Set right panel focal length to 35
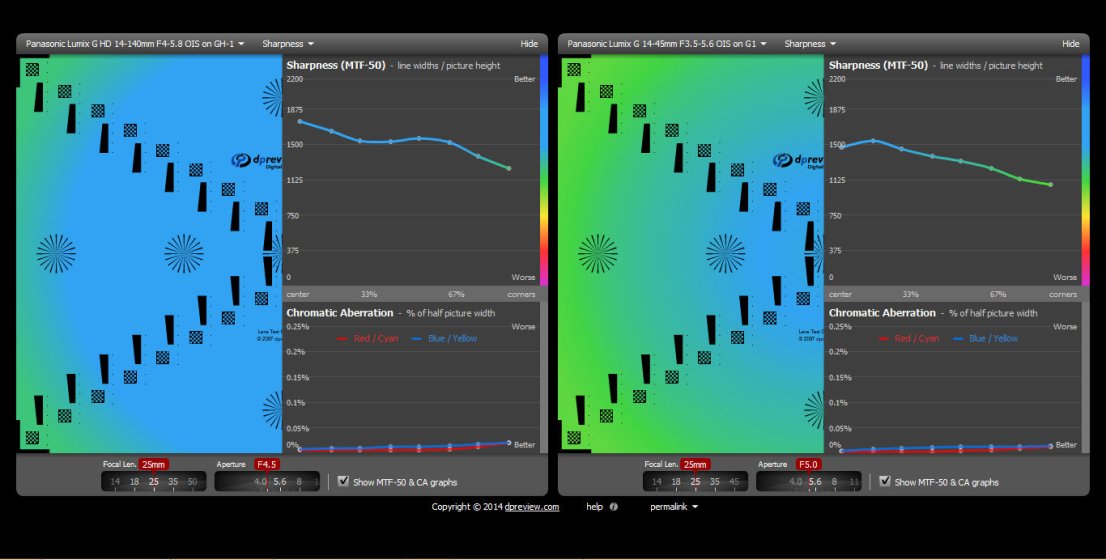Viewport: 1106px width, 560px height. (715, 482)
